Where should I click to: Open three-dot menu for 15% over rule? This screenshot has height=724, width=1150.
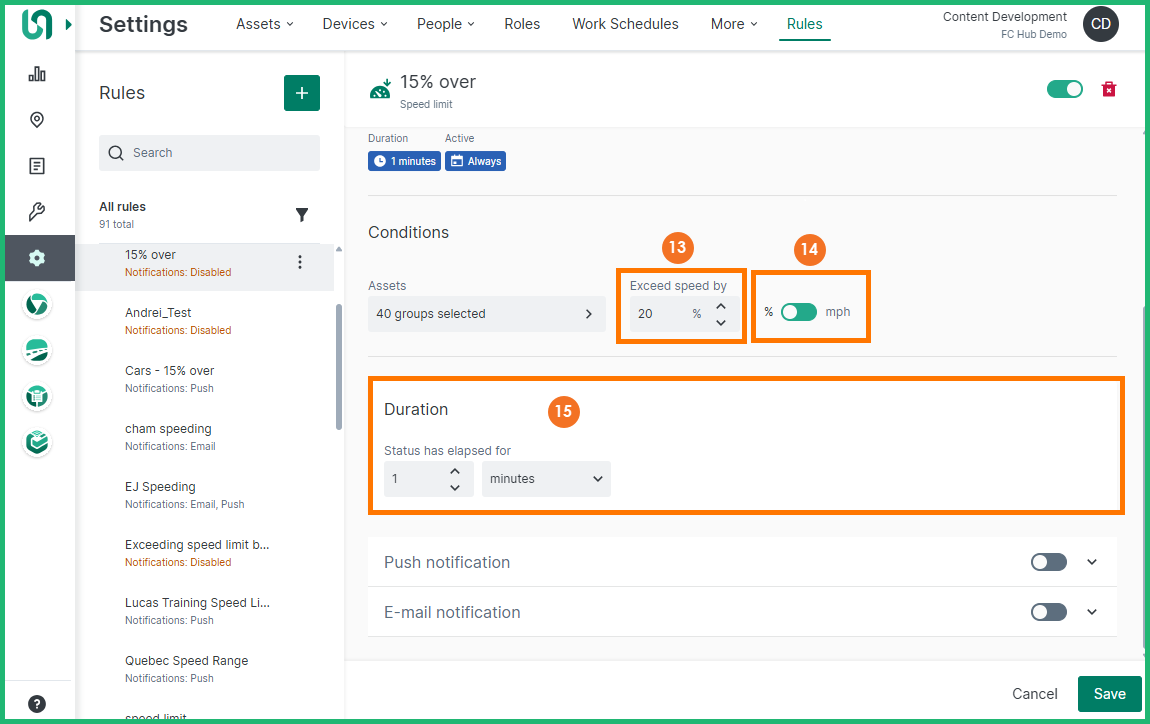300,262
